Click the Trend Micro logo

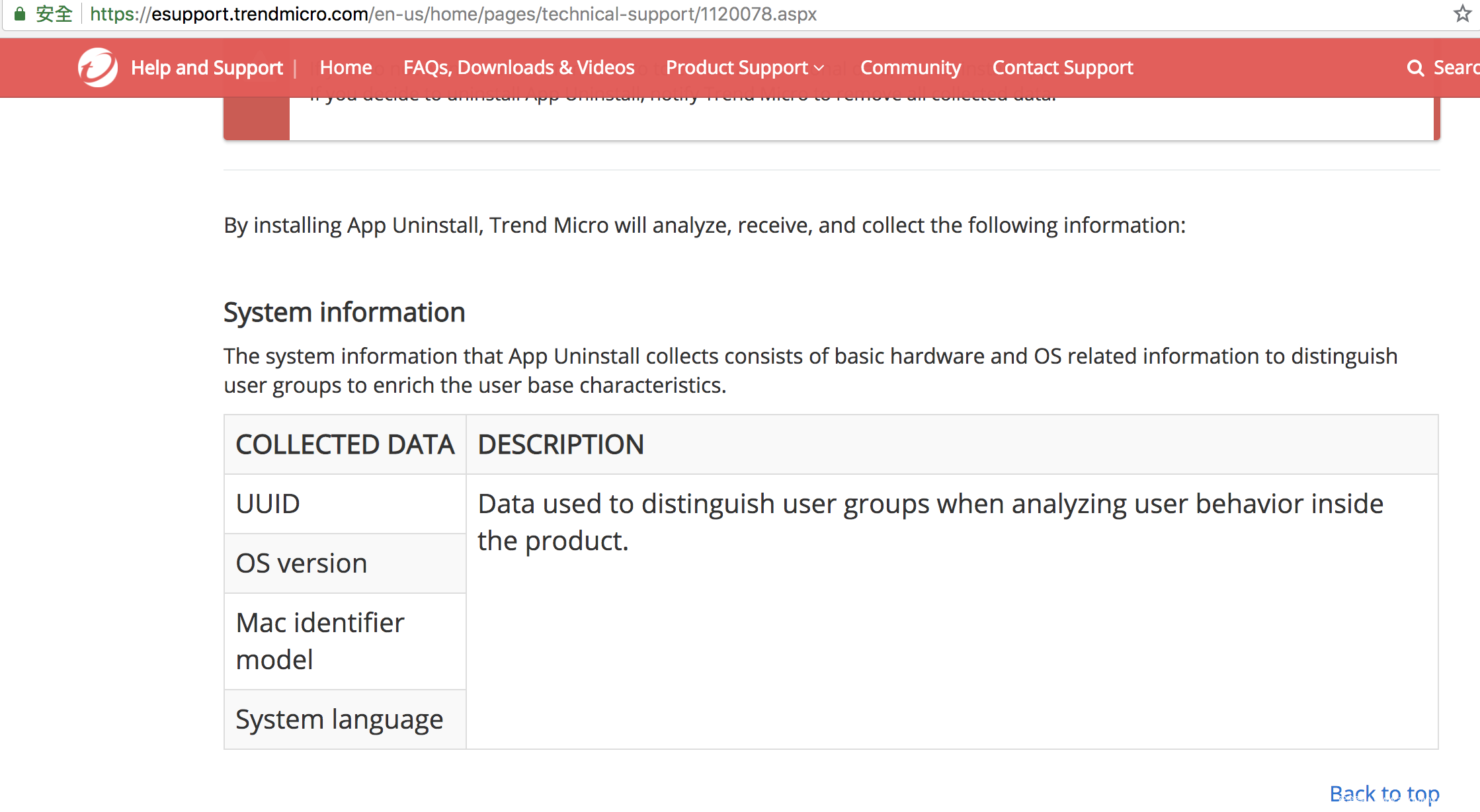point(97,67)
